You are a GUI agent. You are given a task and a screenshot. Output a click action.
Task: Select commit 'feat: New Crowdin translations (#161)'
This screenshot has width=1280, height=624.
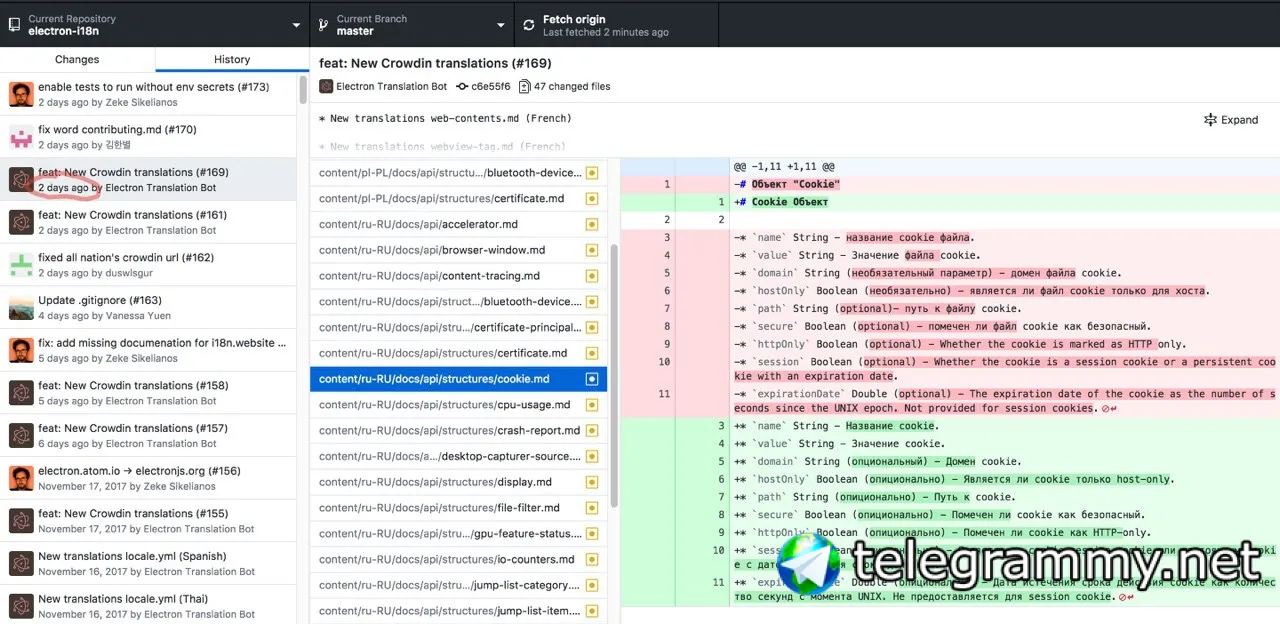point(148,222)
